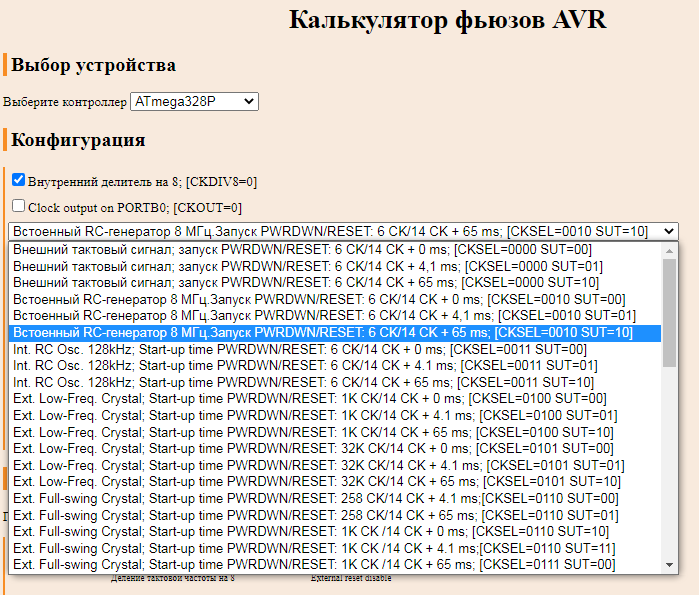
Task: Choose Ext. Low-Freq. Crystal 1K CK CKSEL=0100 SUT=01
Action: [x=335, y=415]
